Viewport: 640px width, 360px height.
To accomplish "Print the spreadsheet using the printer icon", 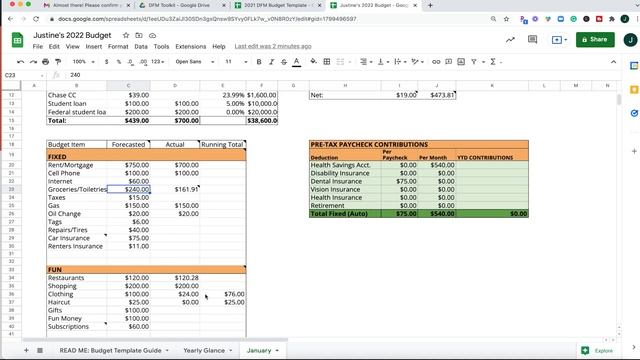I will [45, 62].
